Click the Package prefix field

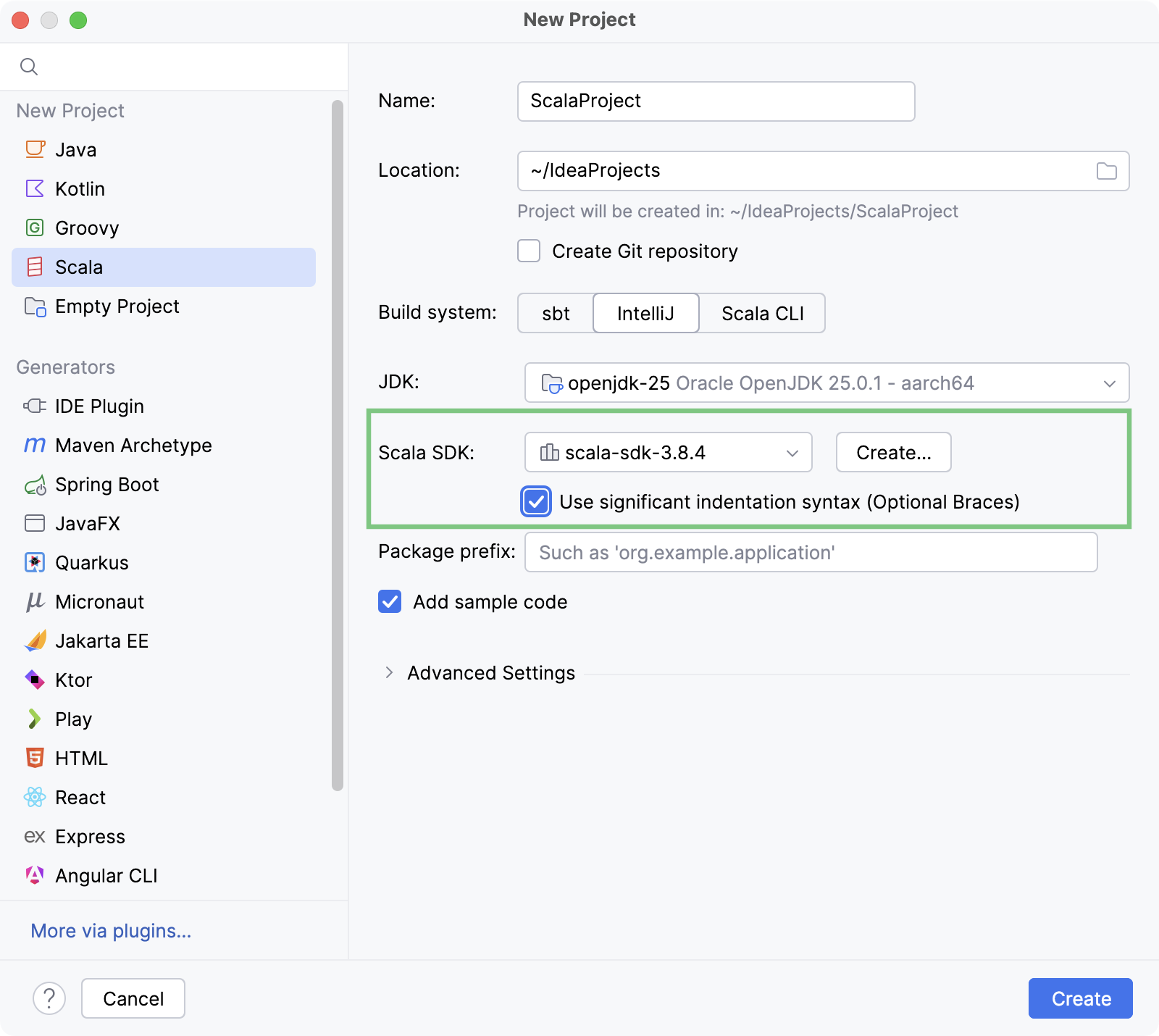[x=811, y=552]
